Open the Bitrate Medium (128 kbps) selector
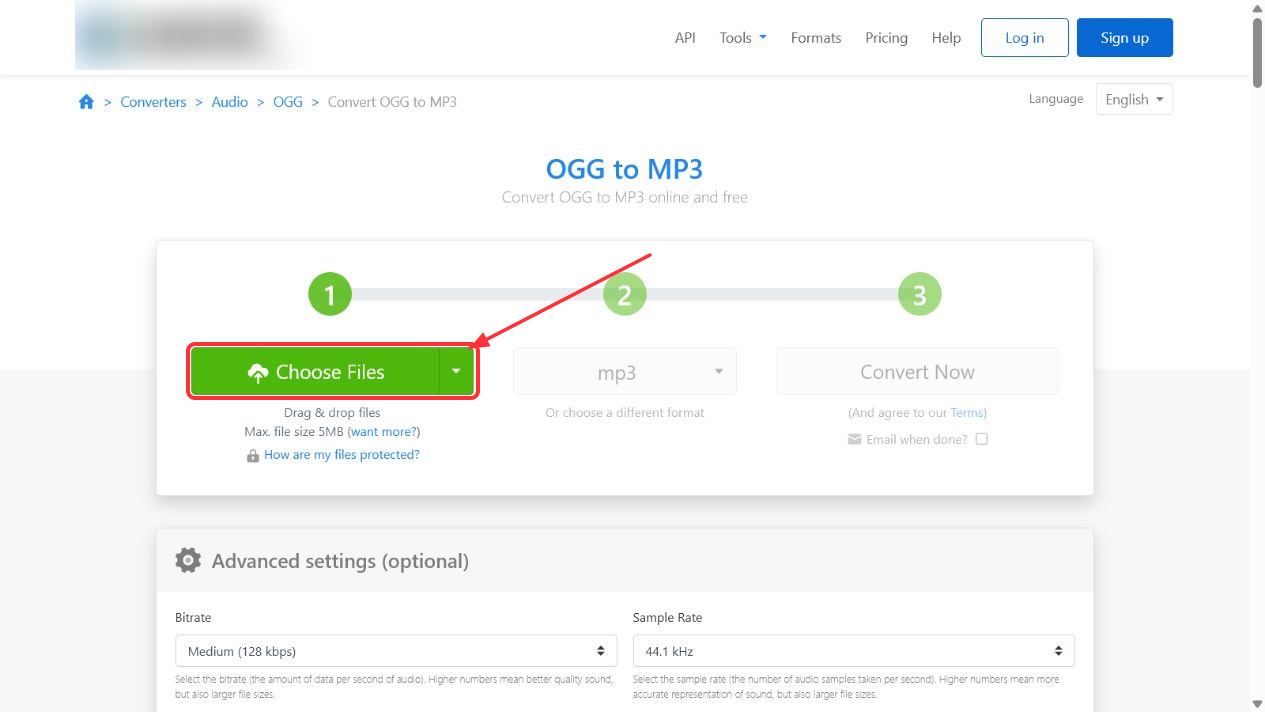This screenshot has height=712, width=1265. coord(396,651)
